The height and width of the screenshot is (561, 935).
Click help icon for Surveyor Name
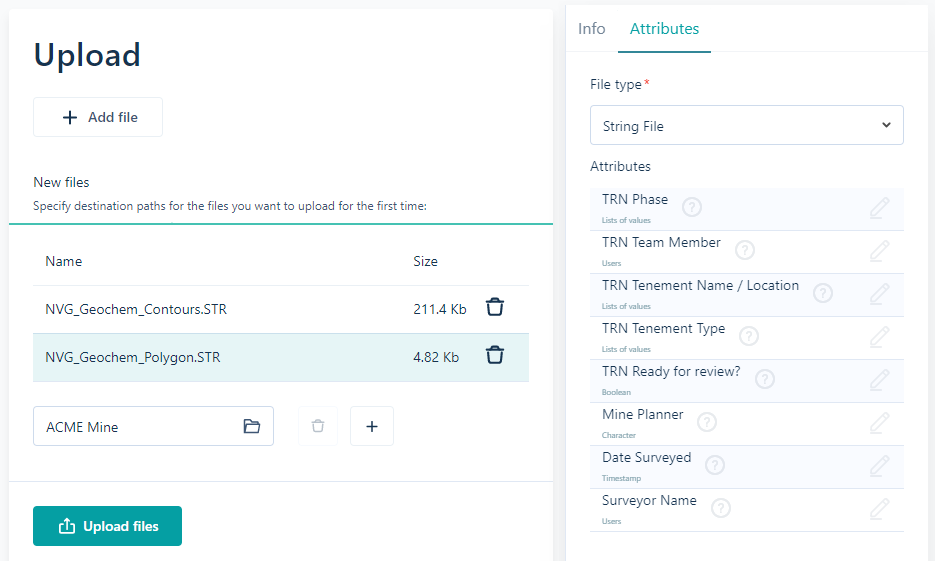pos(721,508)
